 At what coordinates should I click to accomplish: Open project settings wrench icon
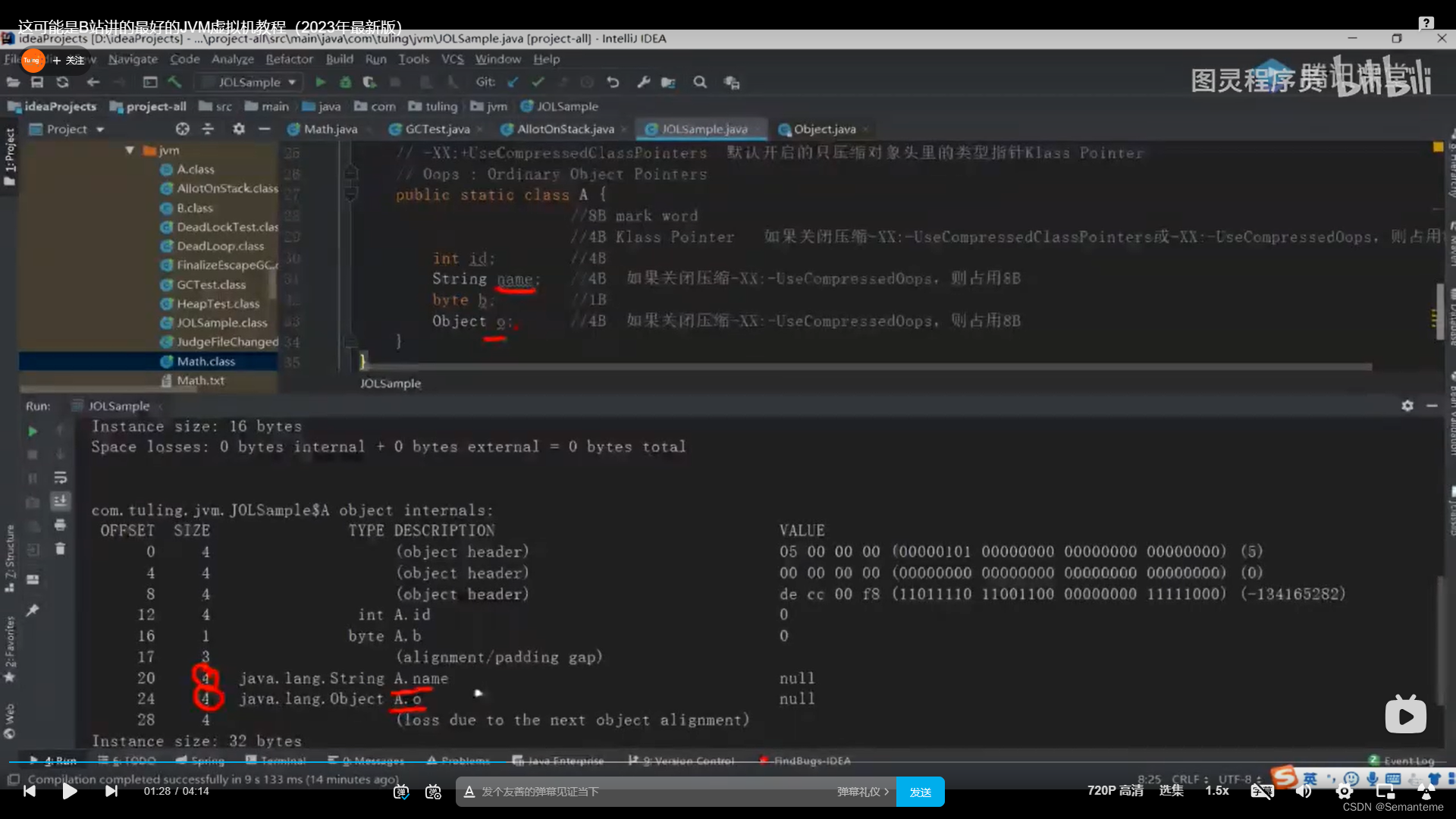(644, 82)
